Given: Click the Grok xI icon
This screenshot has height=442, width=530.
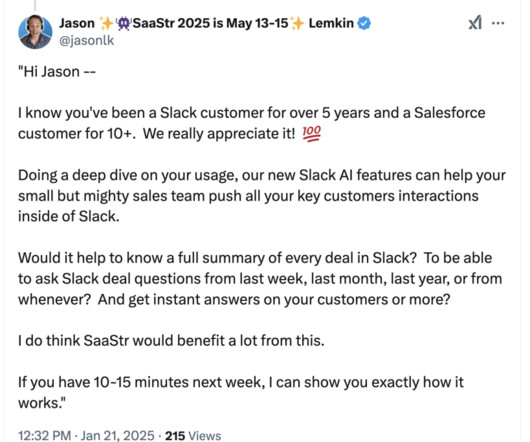Looking at the screenshot, I should pyautogui.click(x=475, y=23).
